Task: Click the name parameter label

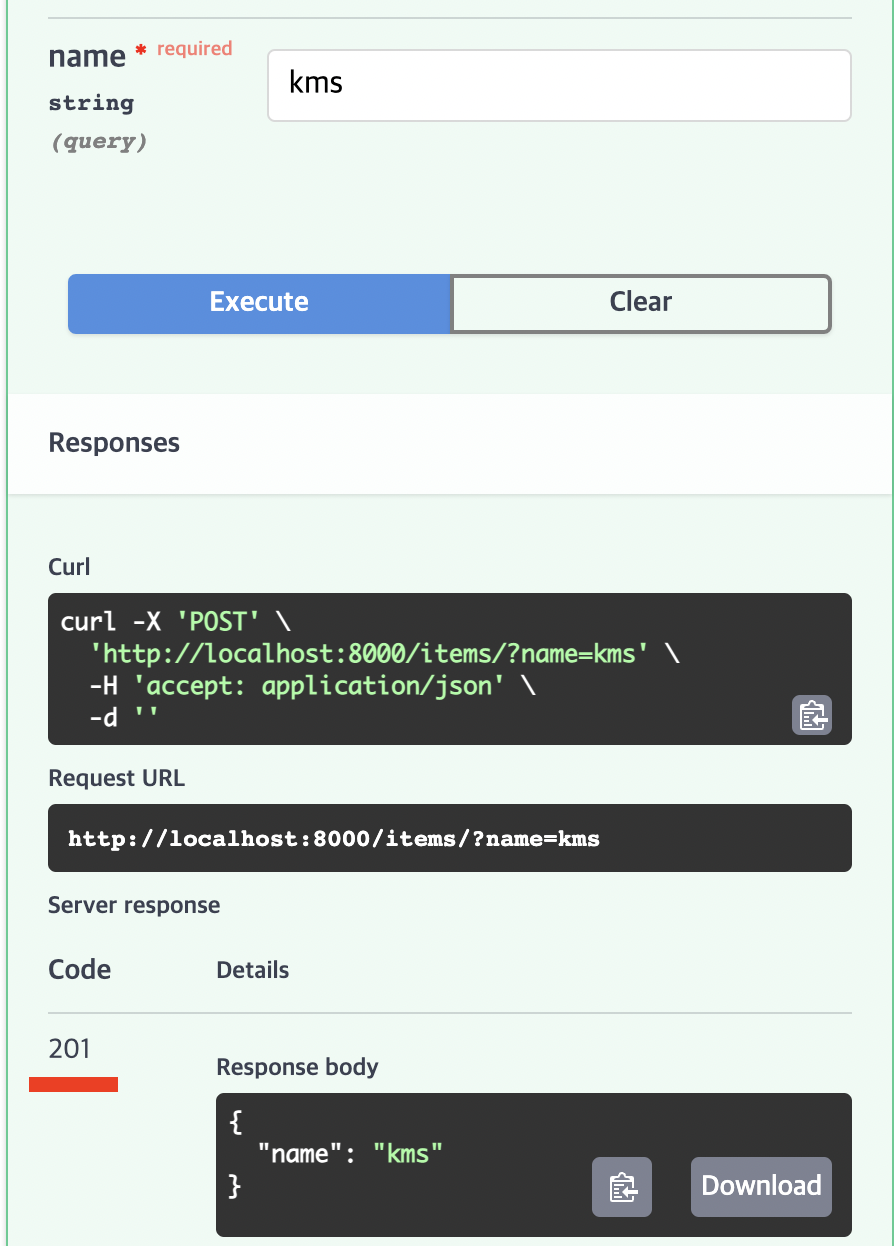Action: tap(87, 57)
